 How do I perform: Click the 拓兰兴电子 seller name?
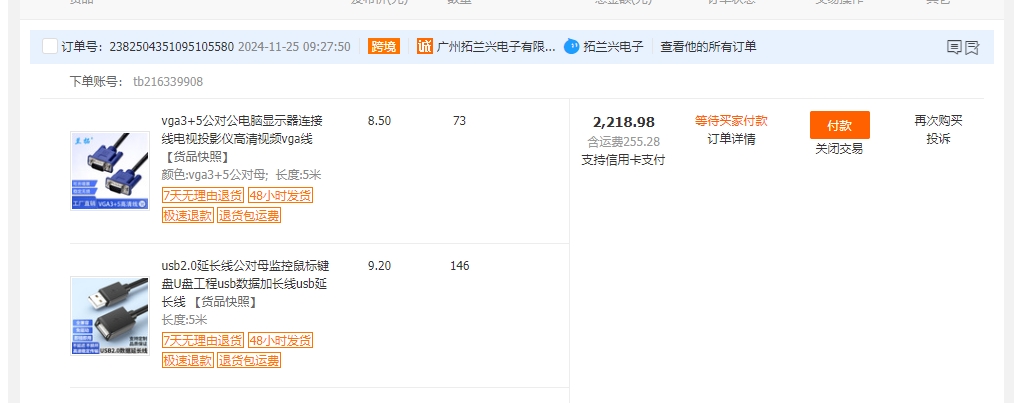(x=613, y=46)
